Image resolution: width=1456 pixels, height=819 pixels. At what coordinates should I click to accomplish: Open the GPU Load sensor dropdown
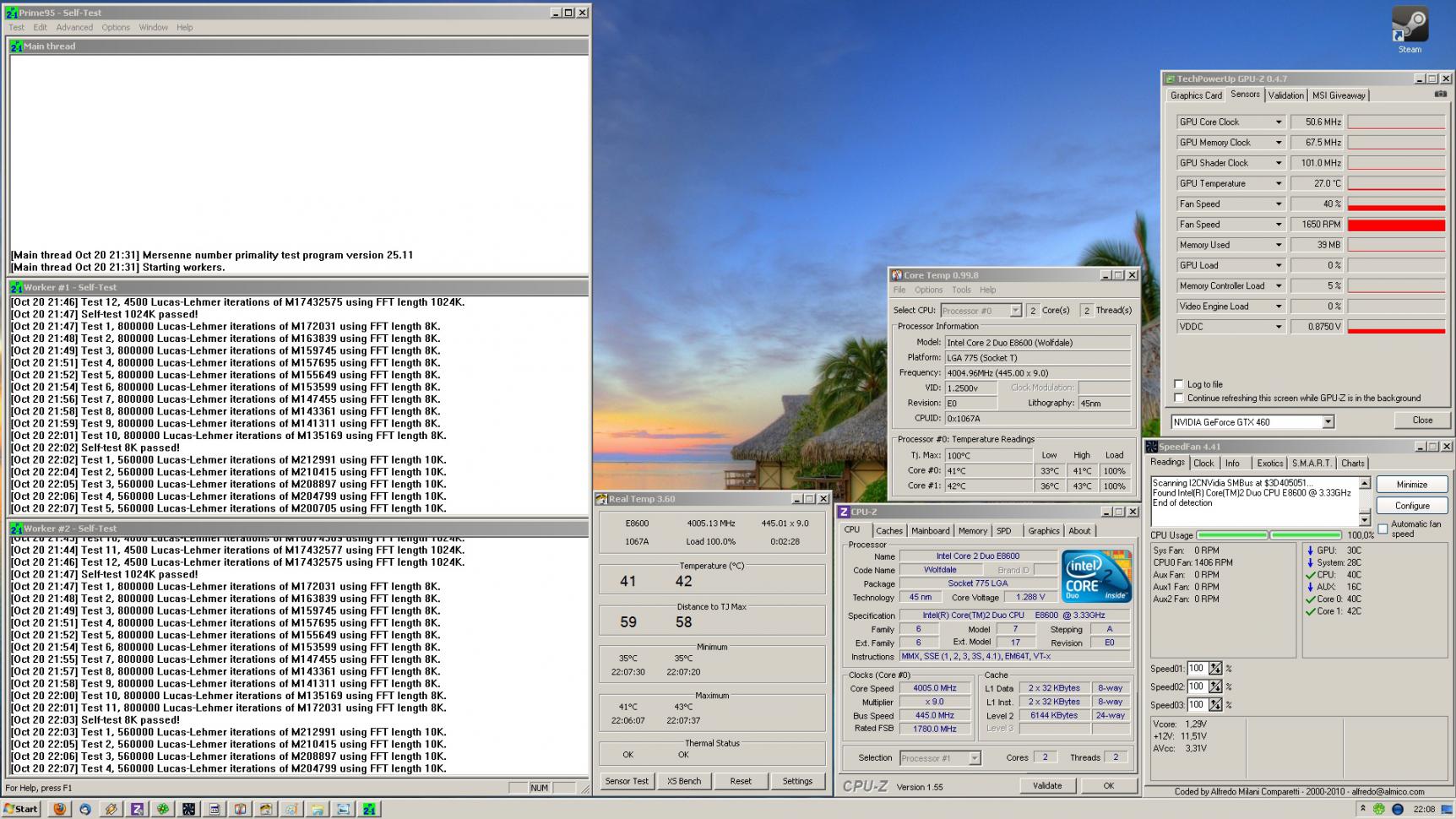pos(1278,265)
